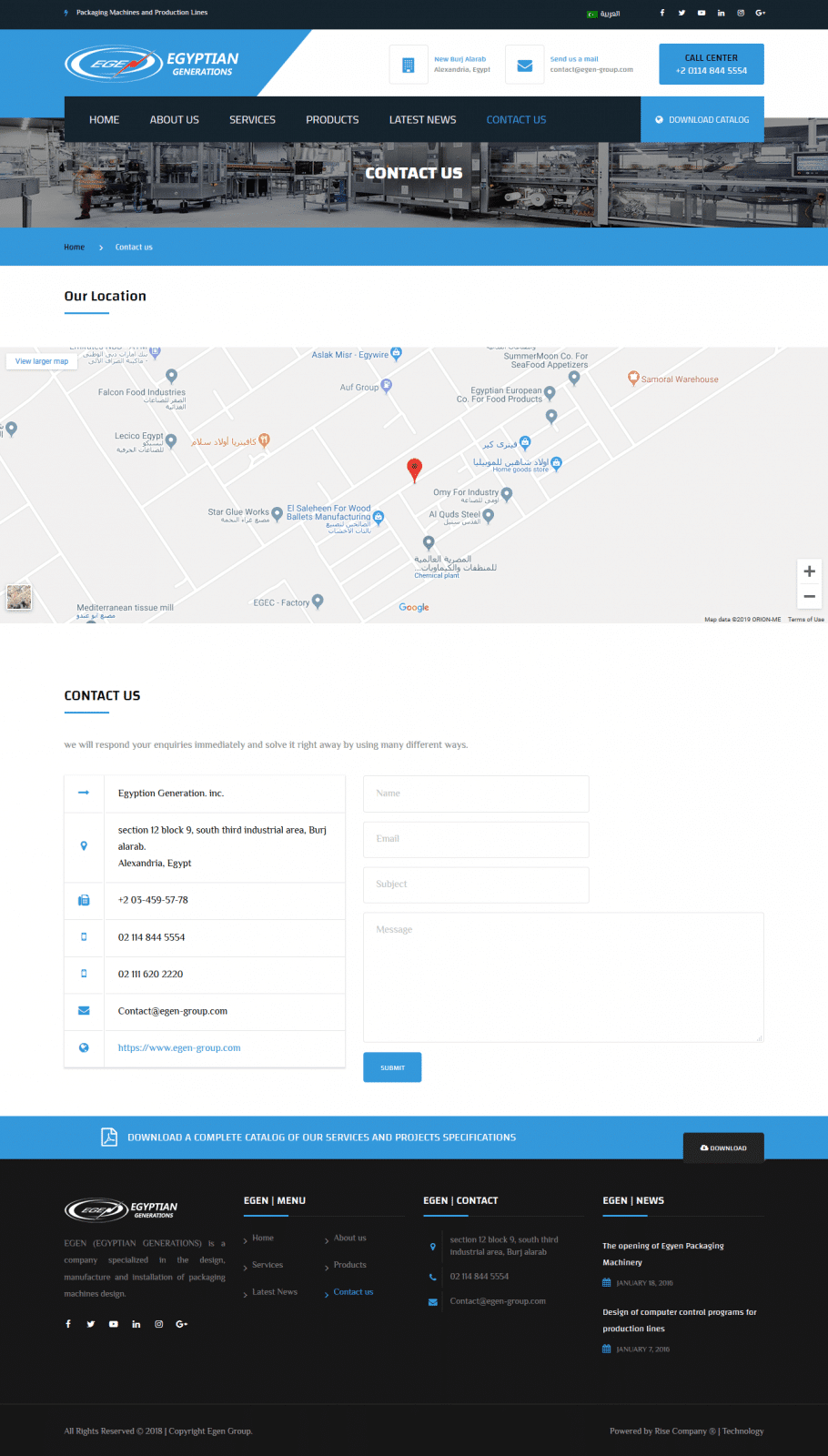Open YouTube icon in the footer

pos(114,1324)
